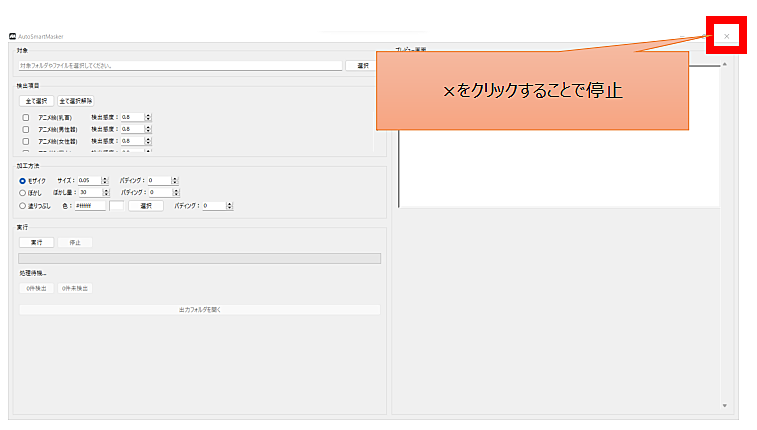Switch to the 塗りつぶし fill radio option
Viewport: 757px width, 430px height.
[x=23, y=206]
